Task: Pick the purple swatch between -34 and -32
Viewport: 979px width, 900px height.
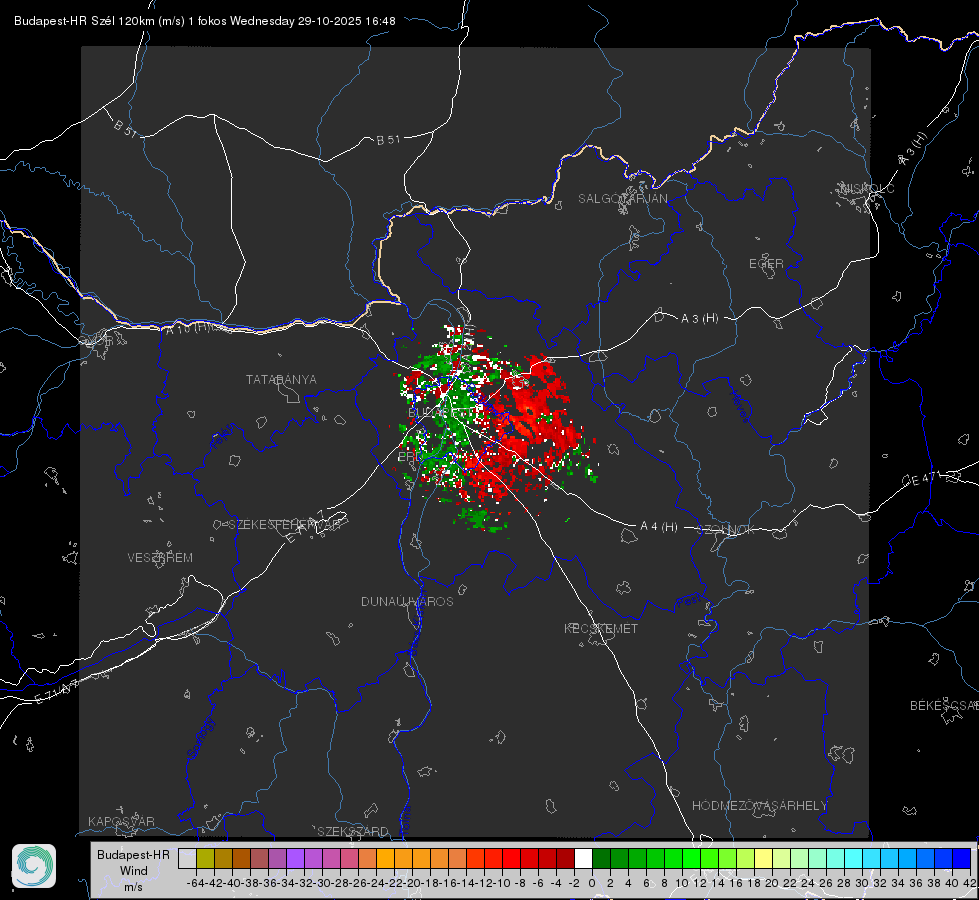Action: coord(295,858)
